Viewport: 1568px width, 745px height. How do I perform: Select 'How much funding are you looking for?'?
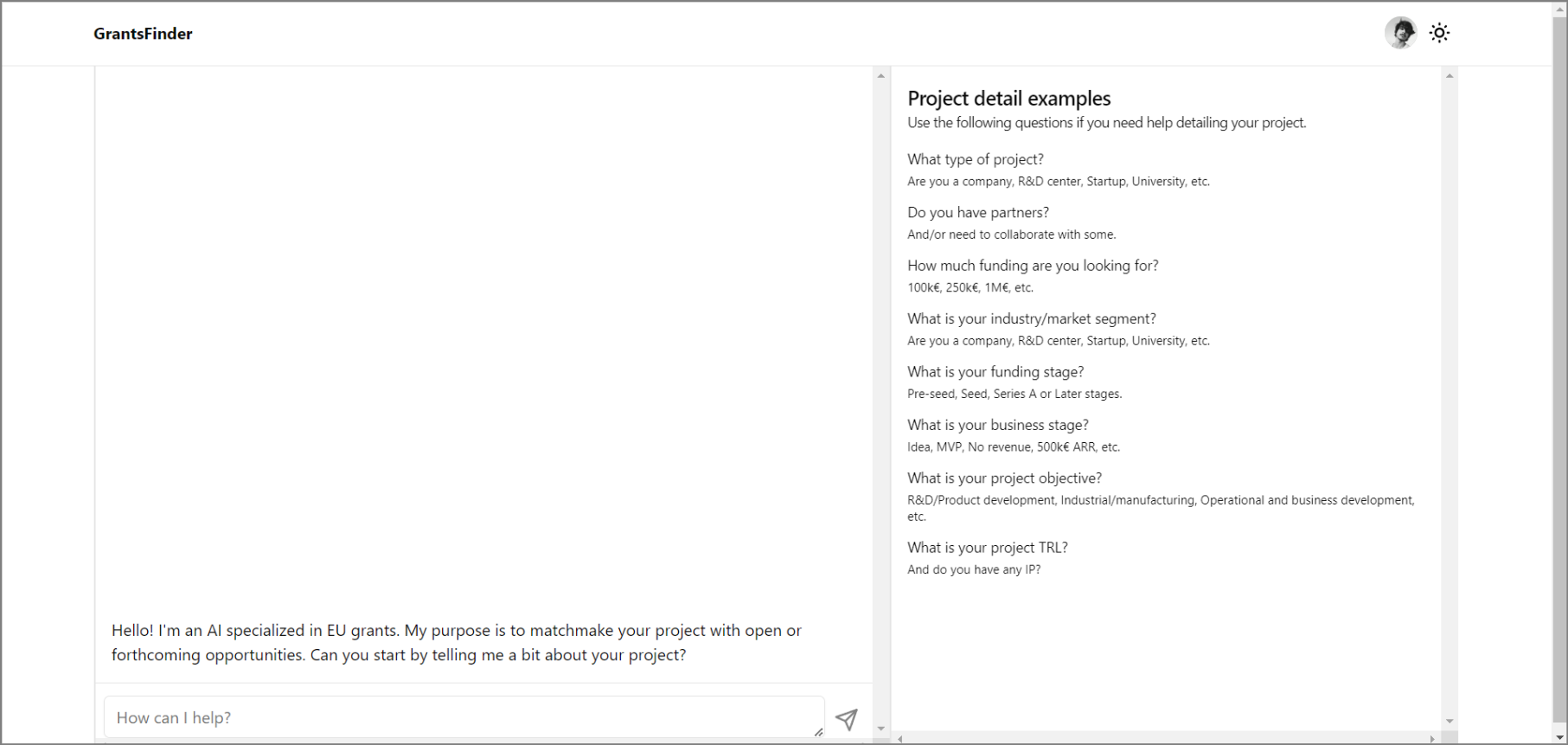(1033, 266)
